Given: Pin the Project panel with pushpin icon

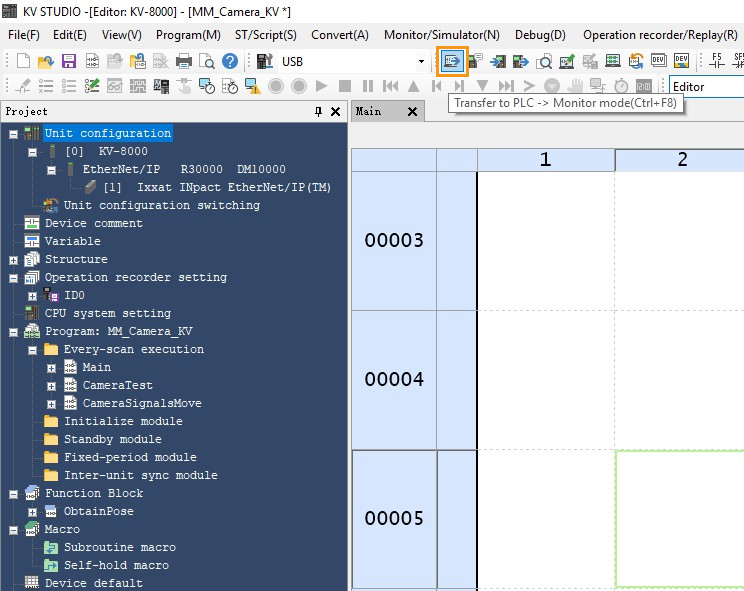Looking at the screenshot, I should pyautogui.click(x=319, y=112).
